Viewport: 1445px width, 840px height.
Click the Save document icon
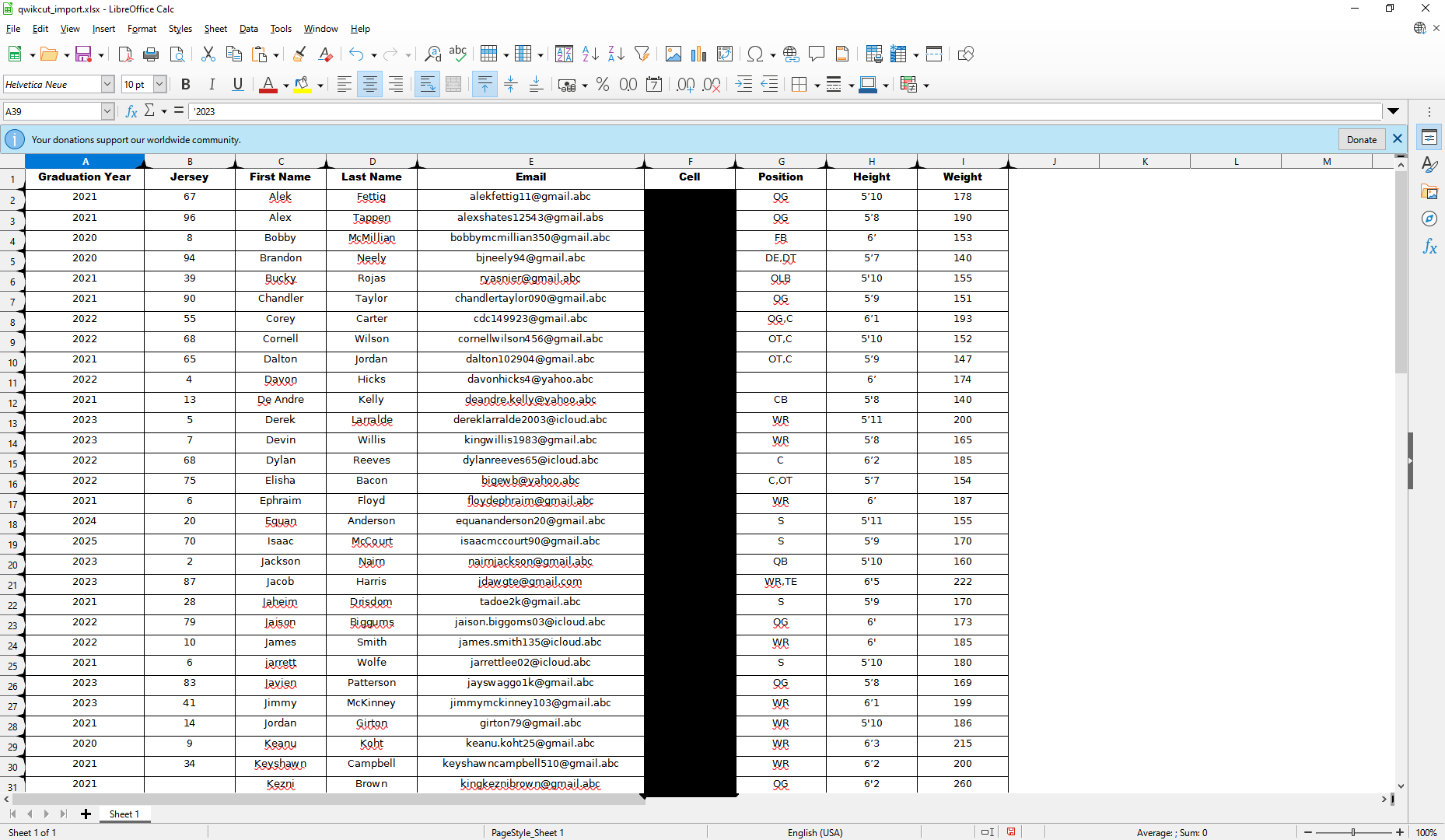(x=83, y=54)
